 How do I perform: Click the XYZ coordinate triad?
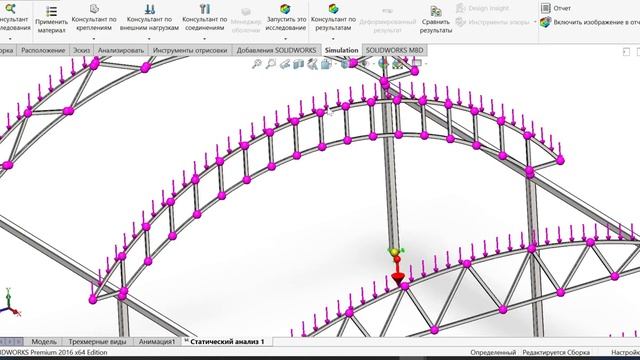coord(11,303)
